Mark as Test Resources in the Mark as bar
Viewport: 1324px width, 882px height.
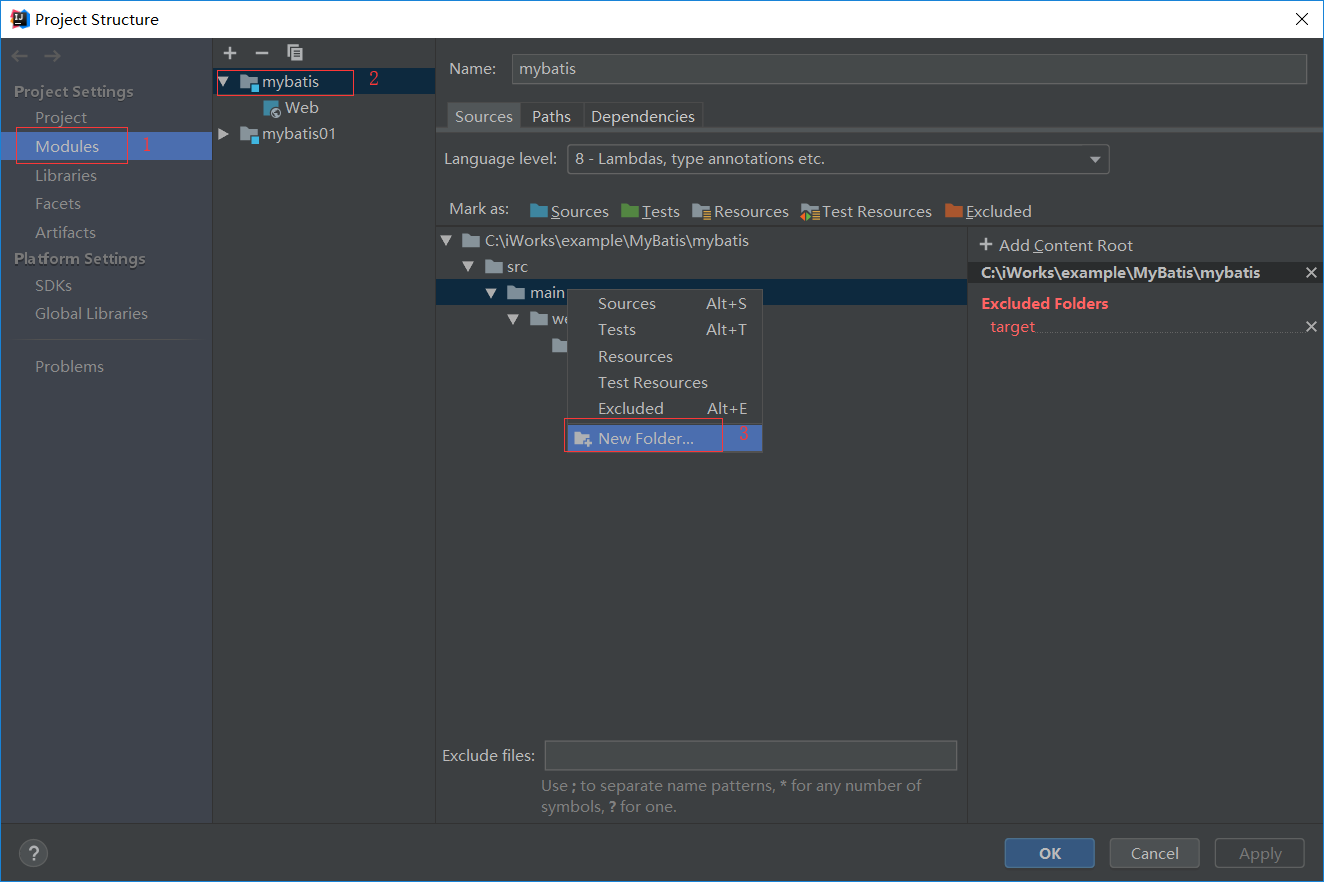point(866,211)
